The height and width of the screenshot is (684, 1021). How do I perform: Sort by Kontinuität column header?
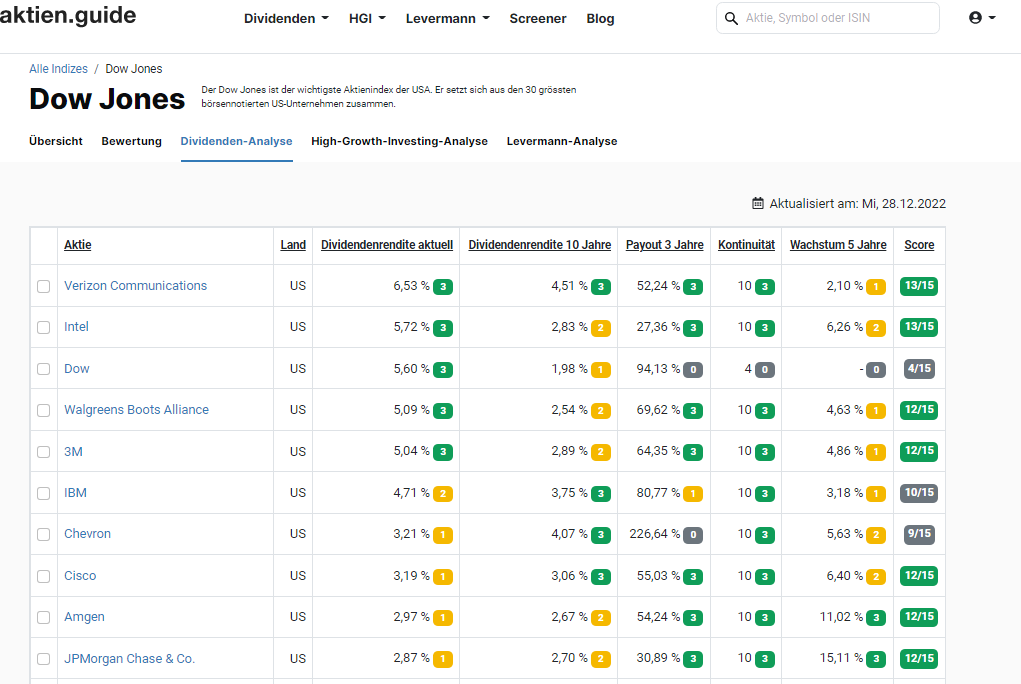click(746, 245)
